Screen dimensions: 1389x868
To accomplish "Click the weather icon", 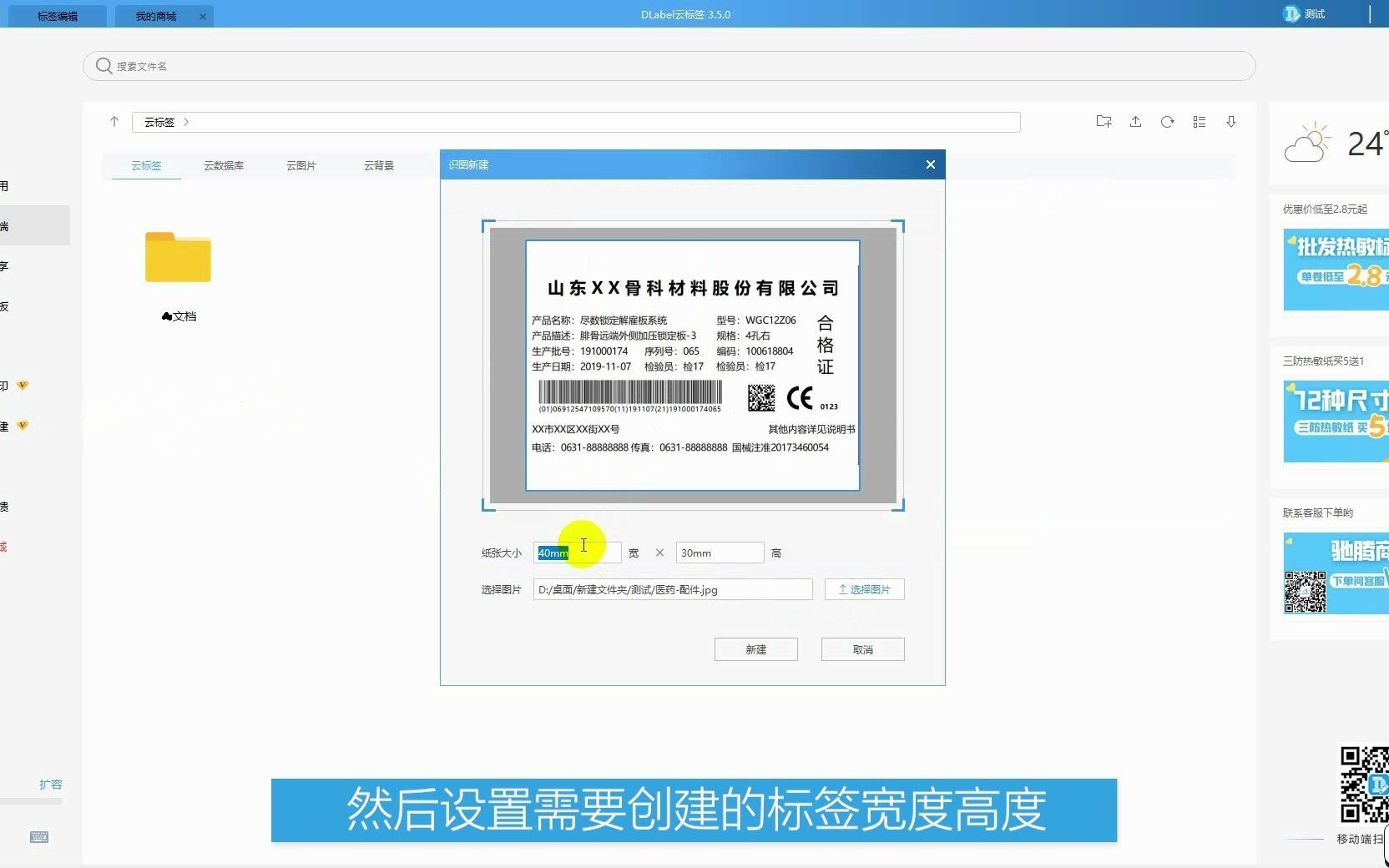I will (x=1308, y=142).
